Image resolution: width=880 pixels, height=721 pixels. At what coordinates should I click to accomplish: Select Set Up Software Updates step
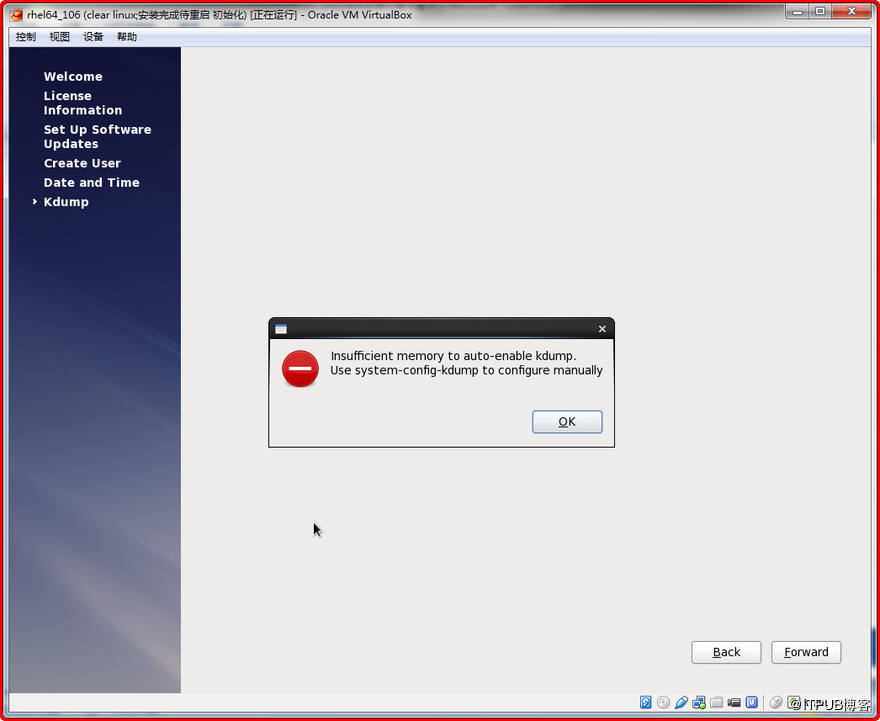pos(97,136)
